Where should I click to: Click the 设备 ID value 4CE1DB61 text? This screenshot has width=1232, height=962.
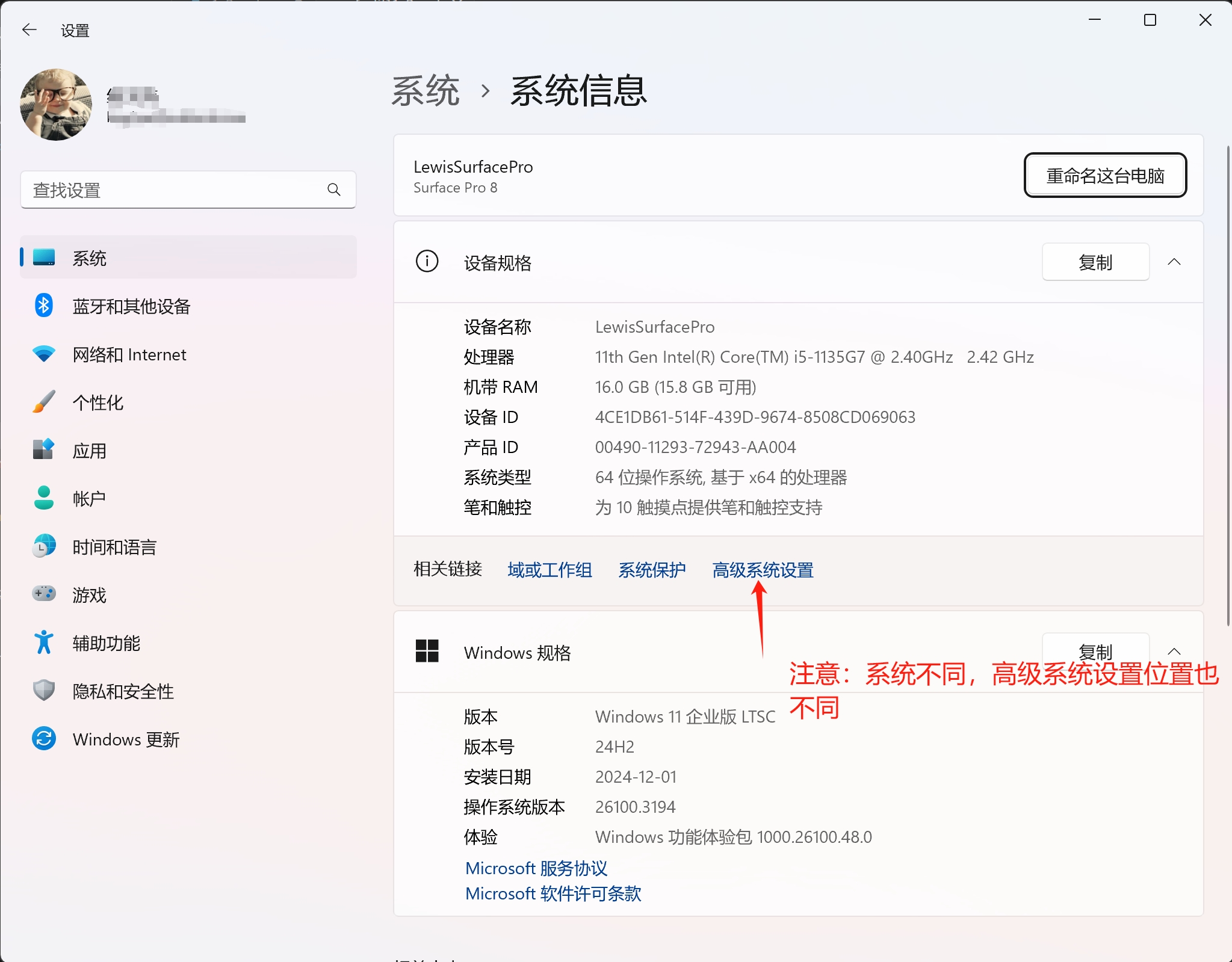pos(755,418)
